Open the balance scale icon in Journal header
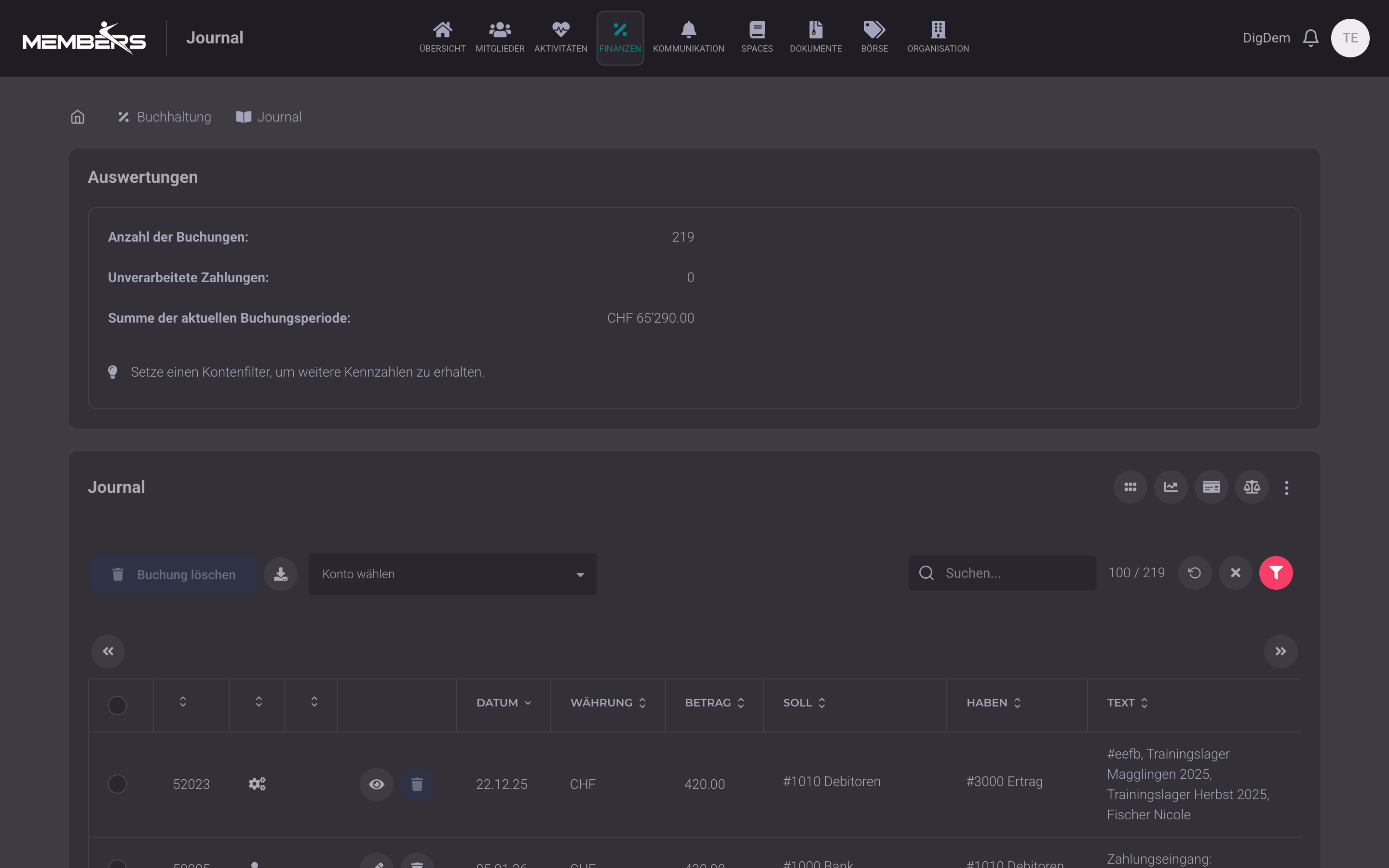1389x868 pixels. (x=1252, y=488)
